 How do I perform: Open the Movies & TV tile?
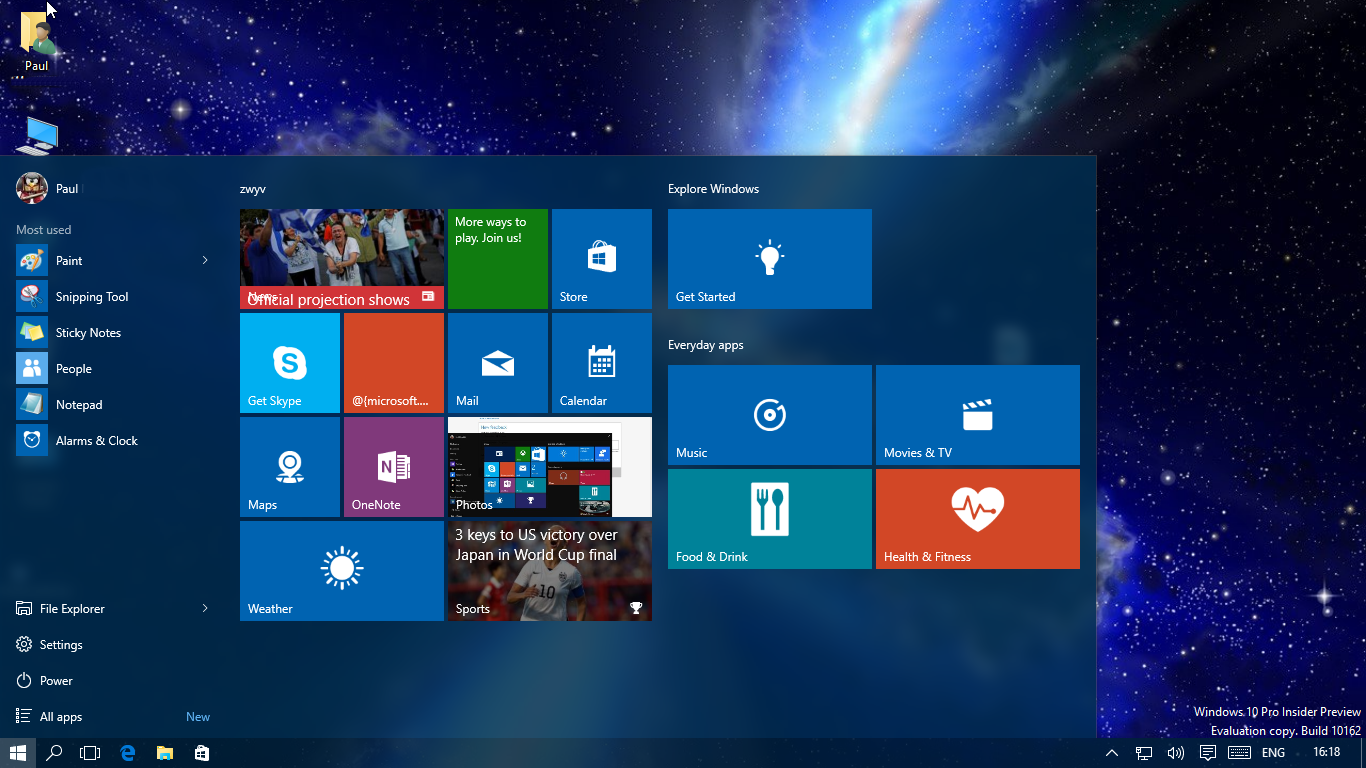[x=978, y=415]
